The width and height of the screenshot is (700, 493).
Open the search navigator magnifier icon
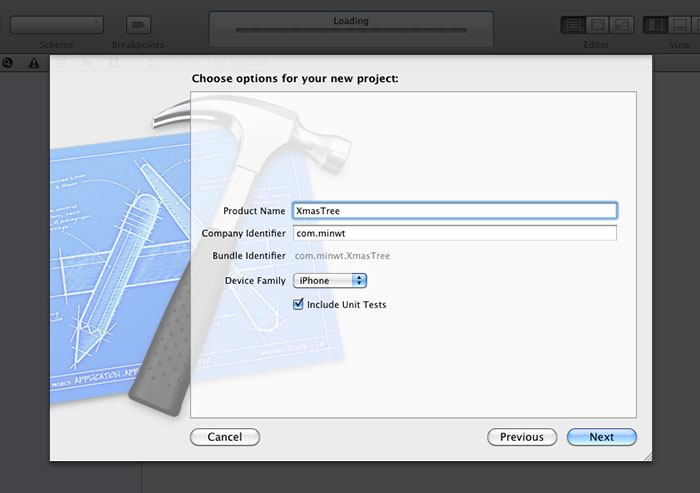click(x=7, y=63)
